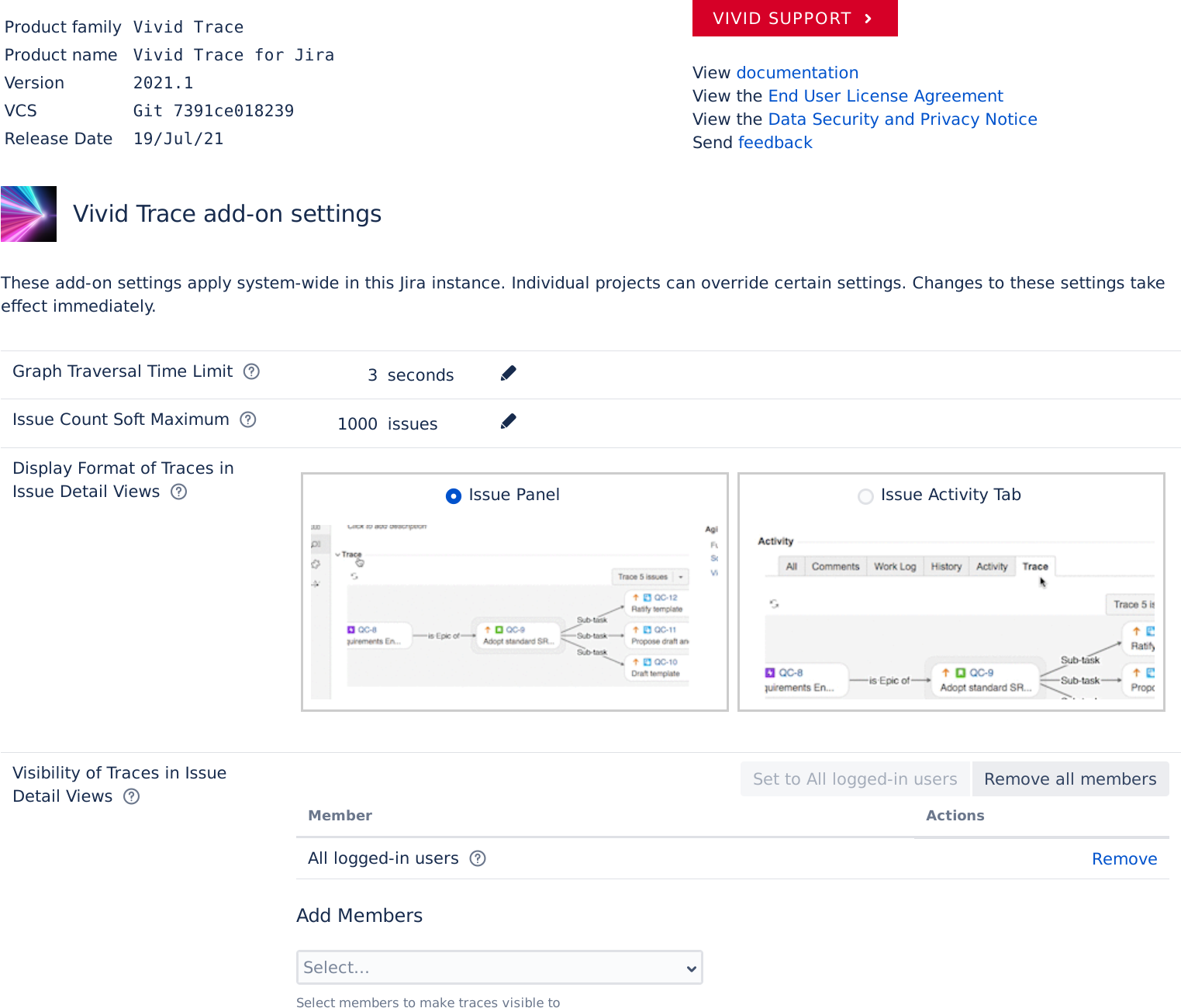The image size is (1181, 1008).
Task: Click the Member column header
Action: 340,816
